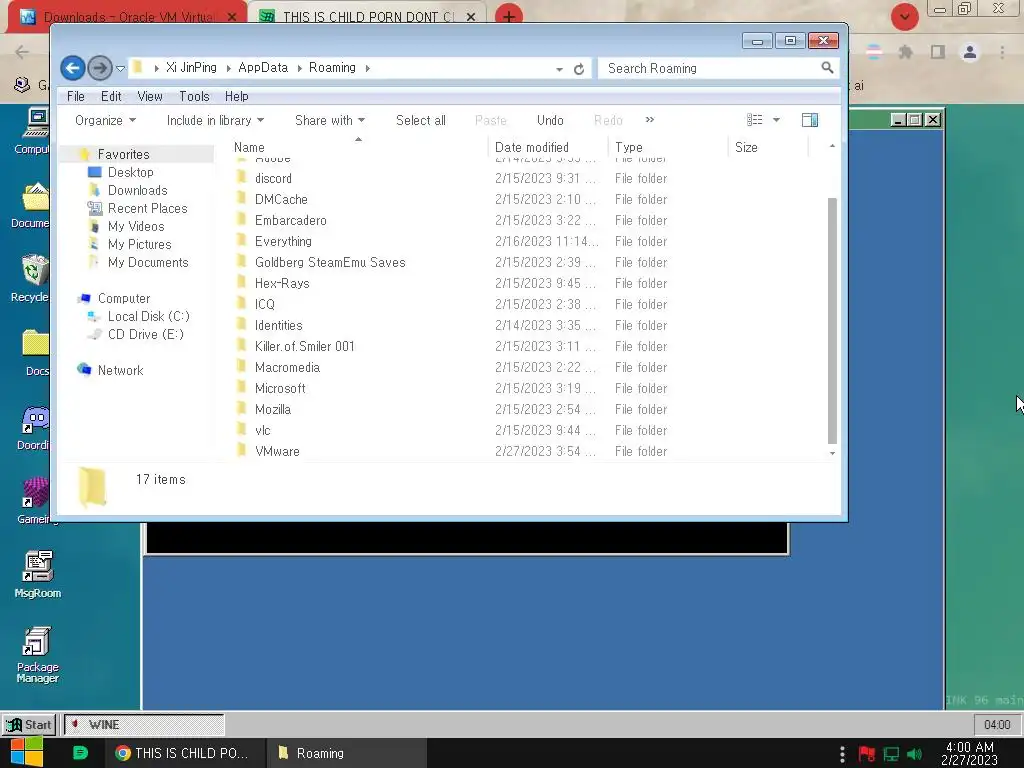Select the Recycle bin desktop icon

[31, 279]
